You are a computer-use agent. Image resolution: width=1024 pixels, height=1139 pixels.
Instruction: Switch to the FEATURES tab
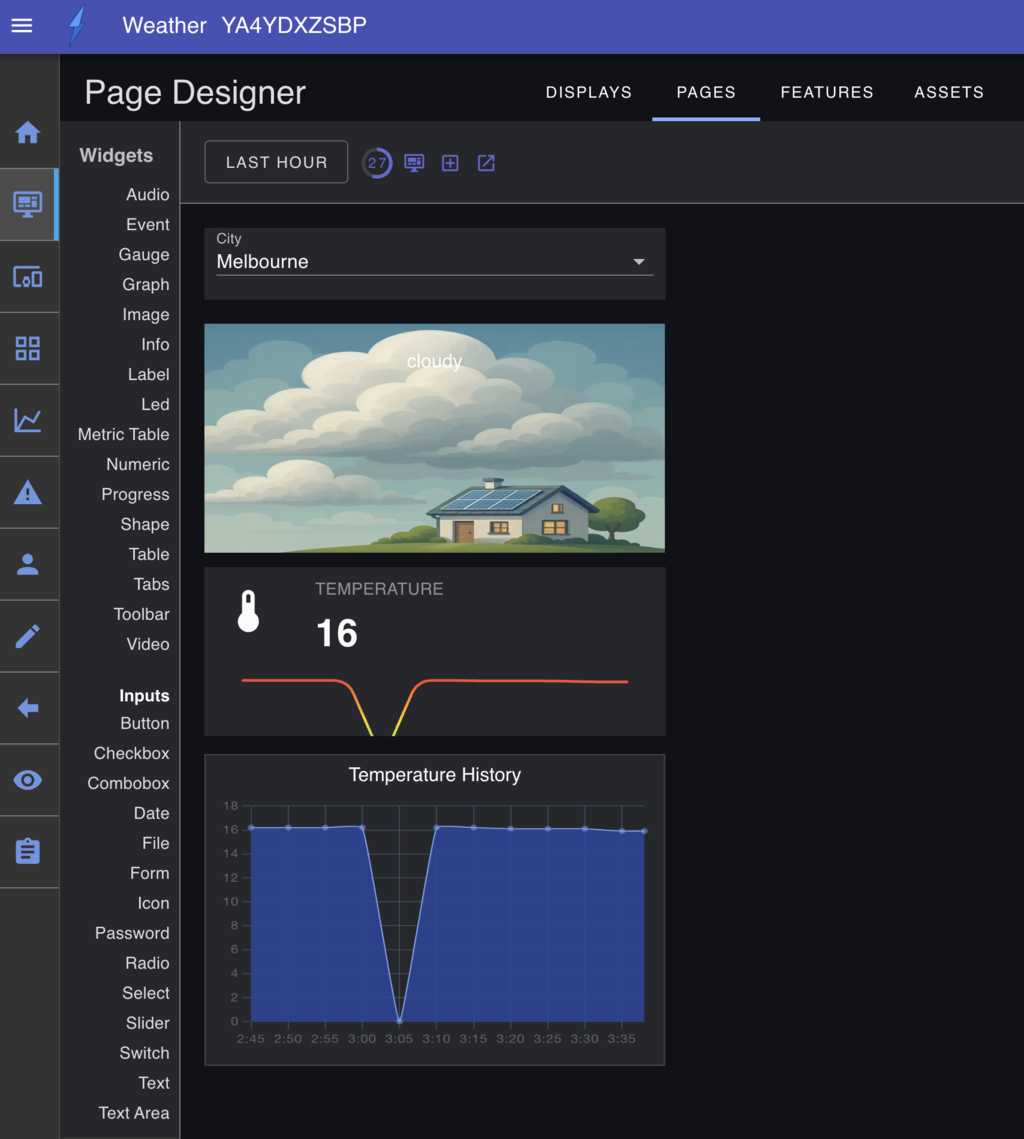(x=826, y=92)
